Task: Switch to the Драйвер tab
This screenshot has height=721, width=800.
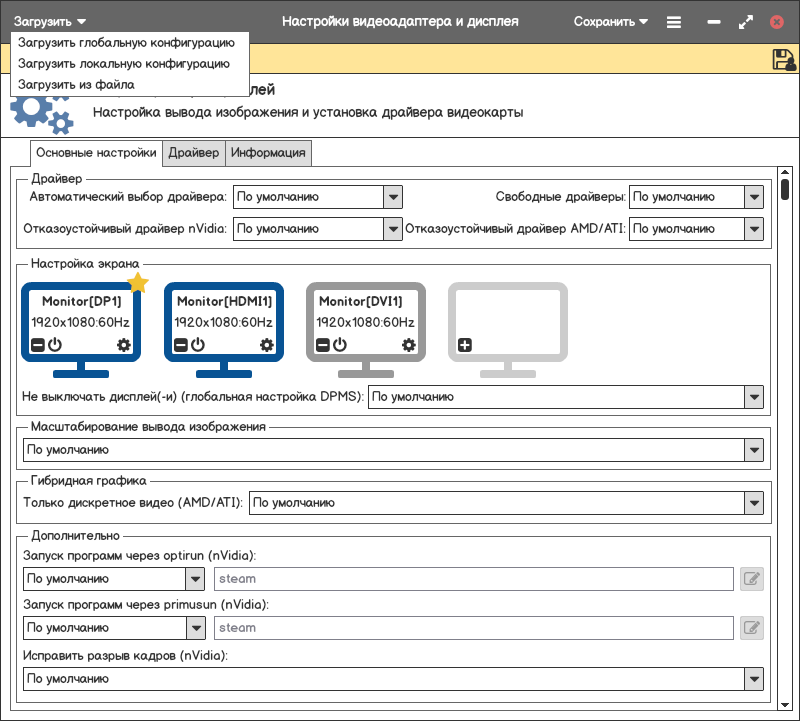Action: click(194, 153)
